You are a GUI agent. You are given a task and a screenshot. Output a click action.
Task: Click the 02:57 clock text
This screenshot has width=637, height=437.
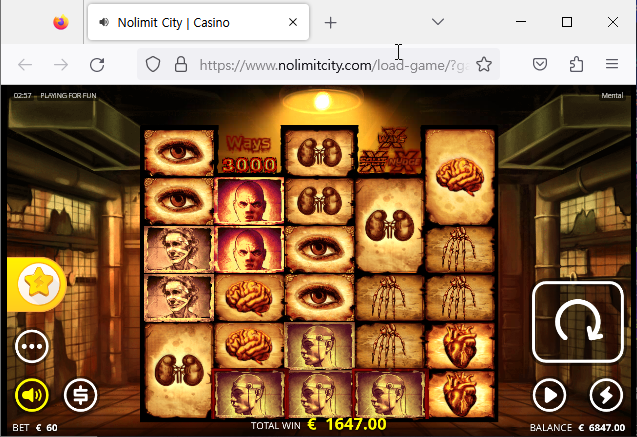click(22, 95)
